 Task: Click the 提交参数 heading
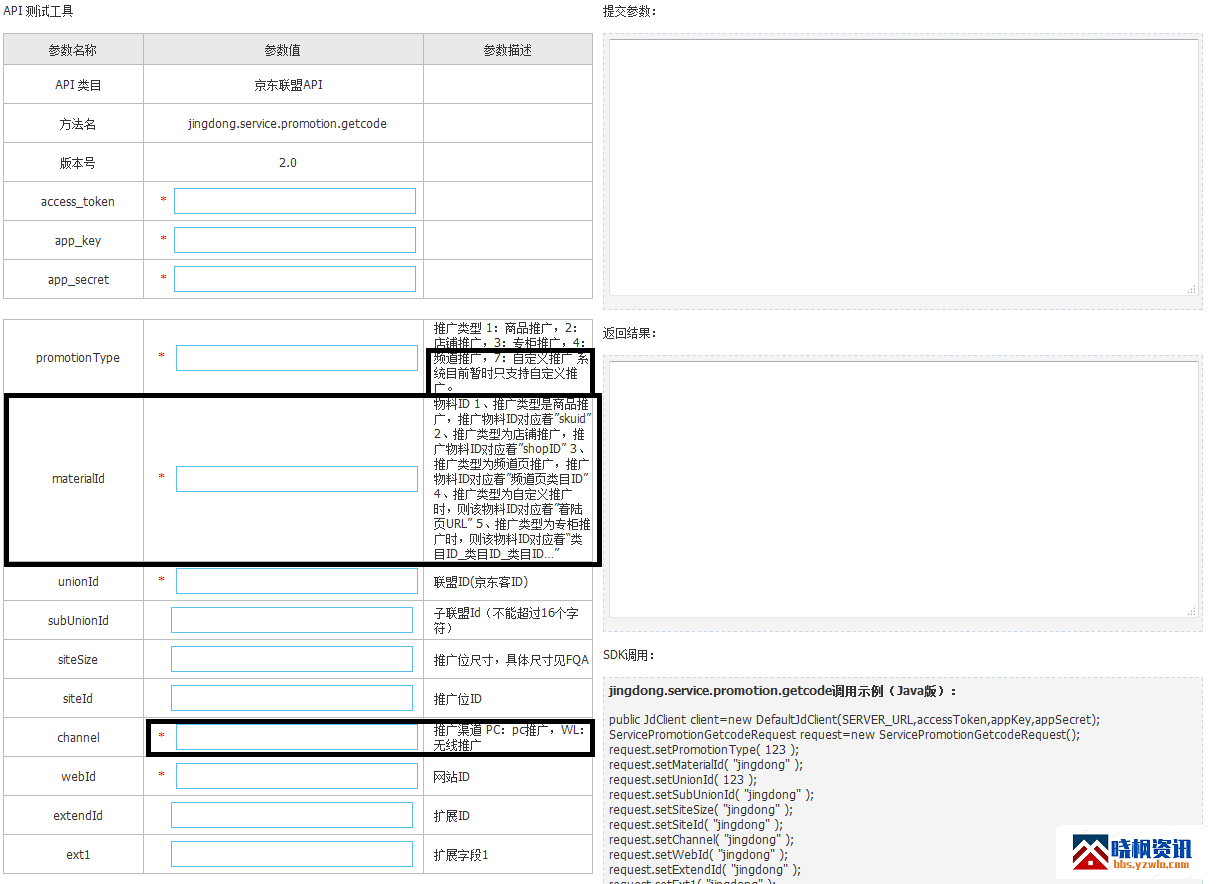(x=630, y=11)
